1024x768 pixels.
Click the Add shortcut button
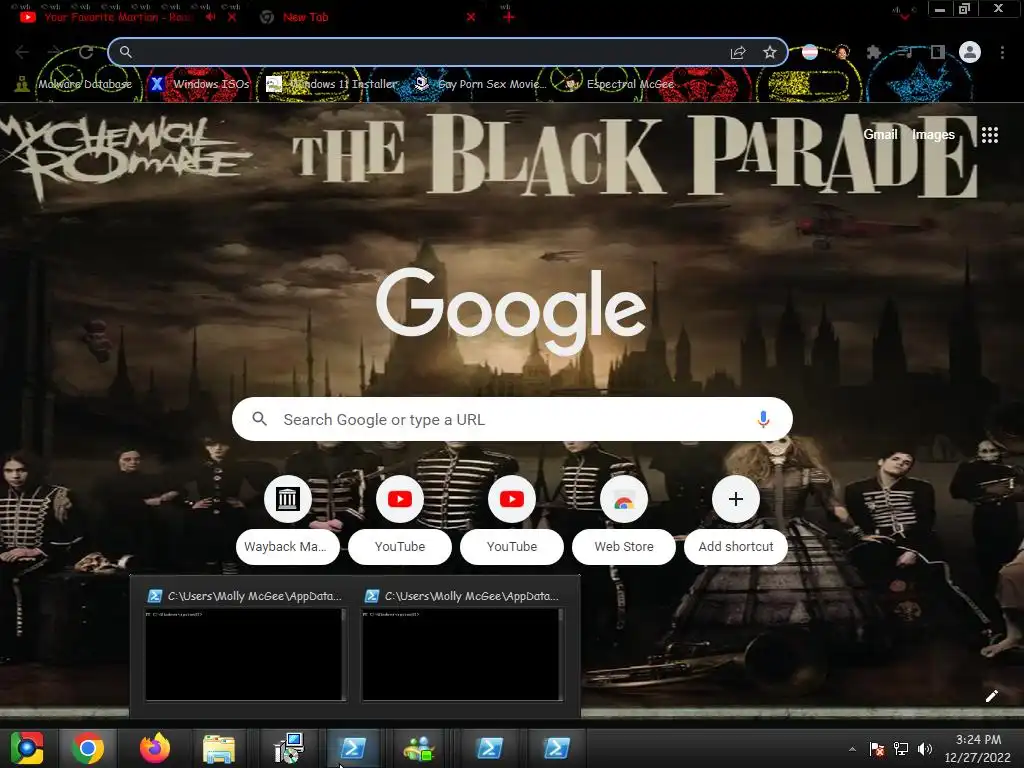[x=736, y=520]
